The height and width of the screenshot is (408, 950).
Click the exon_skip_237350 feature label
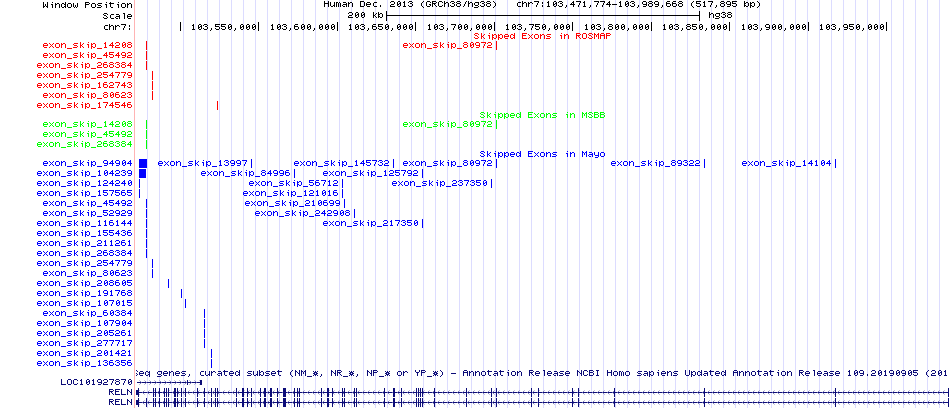coord(439,183)
